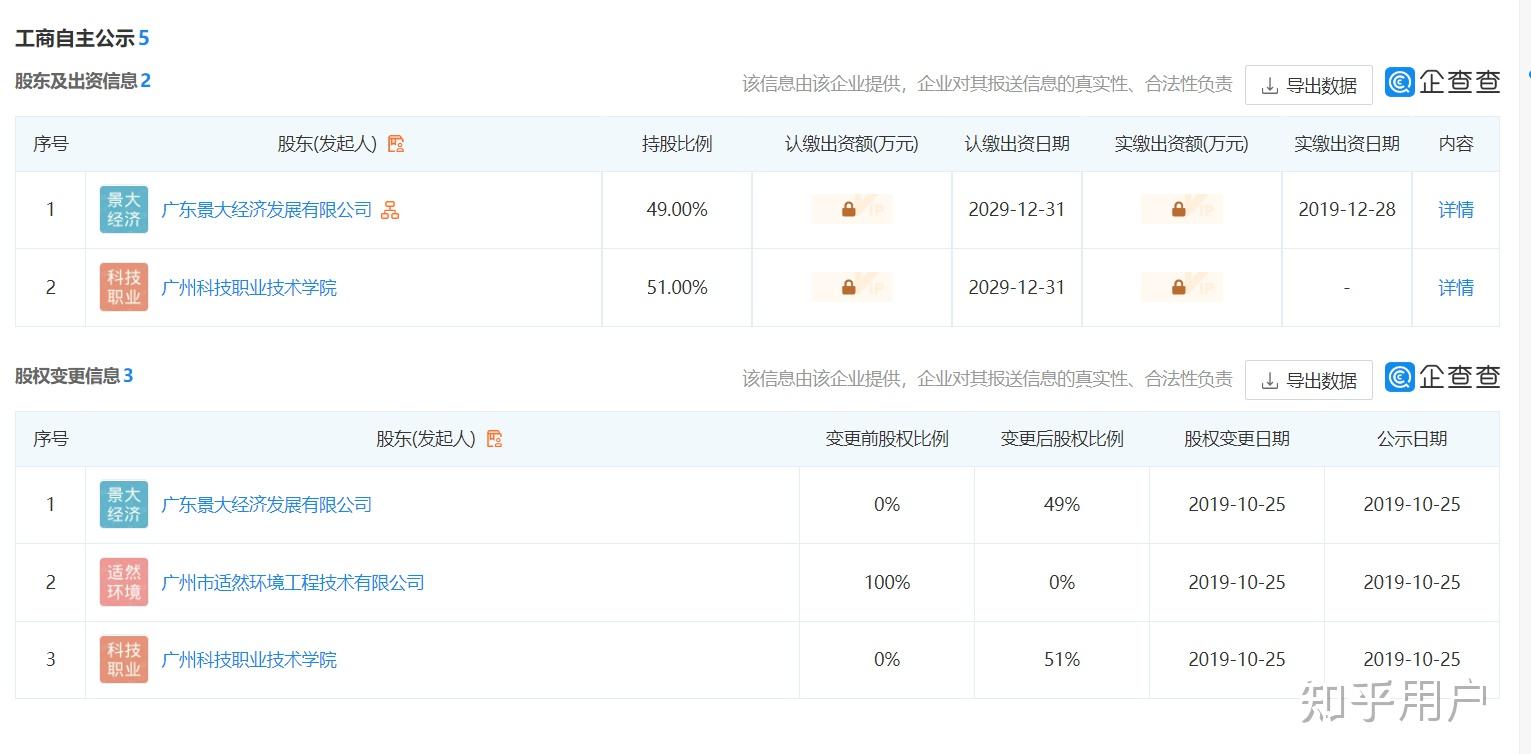The height and width of the screenshot is (754, 1531).
Task: Export data for 股权变更信息
Action: pyautogui.click(x=1308, y=381)
